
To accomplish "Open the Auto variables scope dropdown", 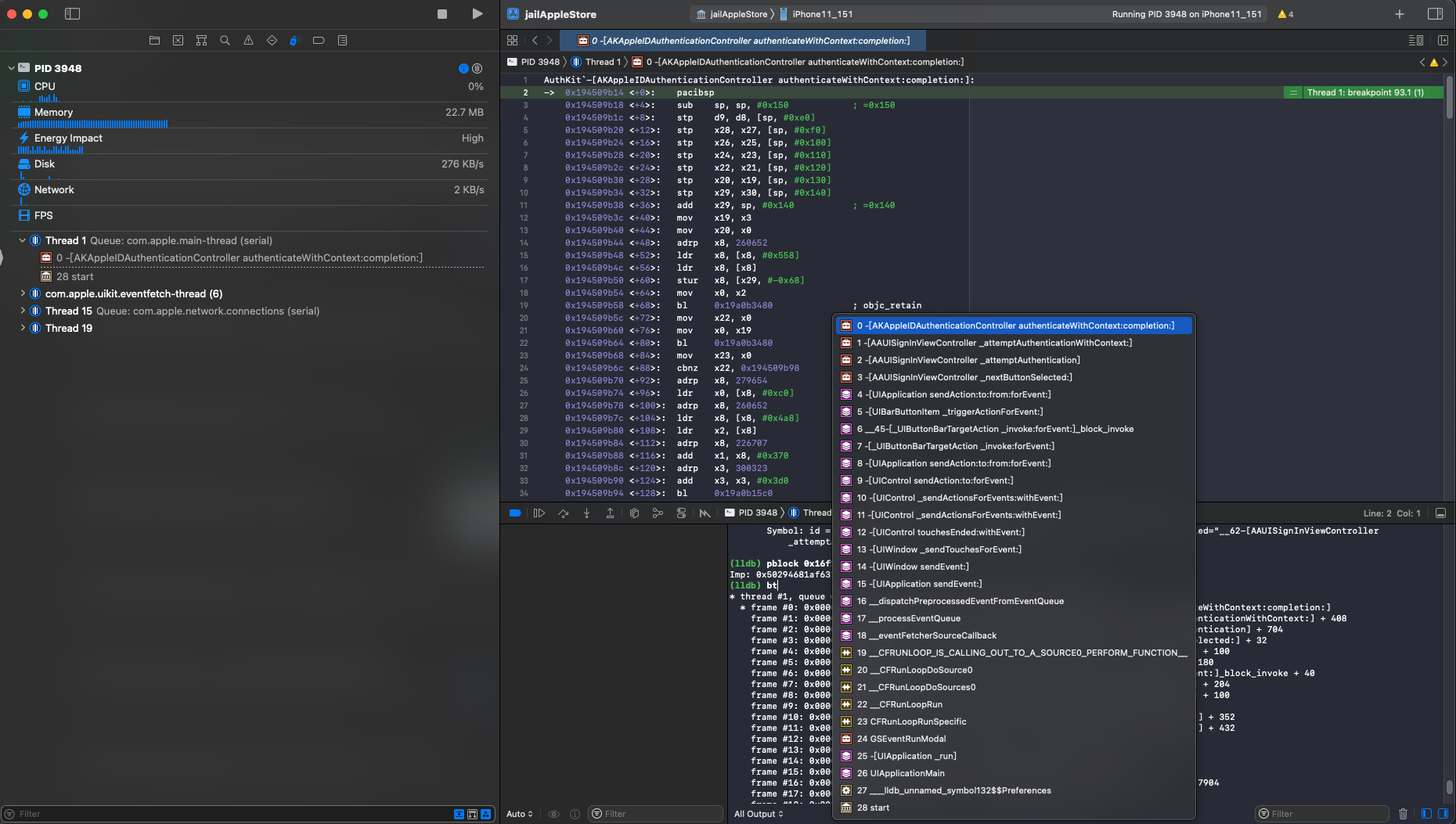I will [520, 814].
